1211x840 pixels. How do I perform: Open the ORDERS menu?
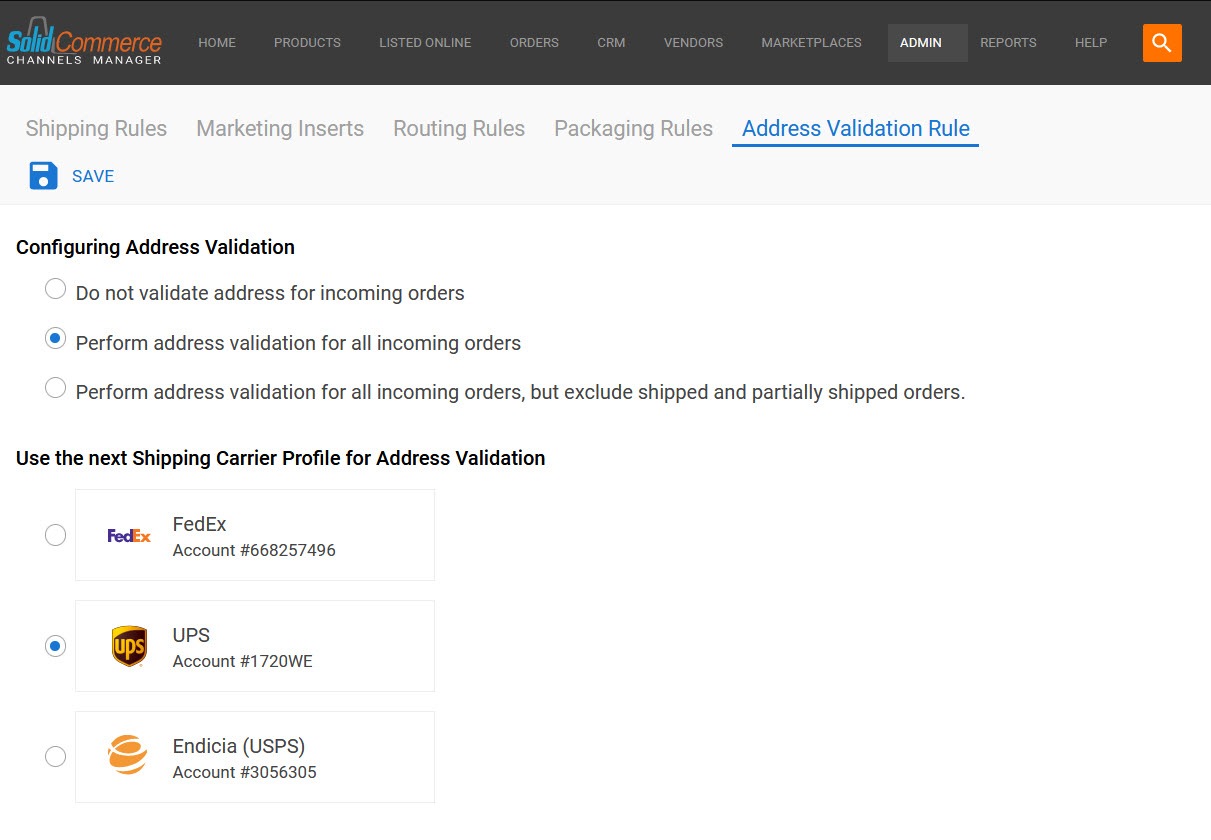pyautogui.click(x=534, y=43)
